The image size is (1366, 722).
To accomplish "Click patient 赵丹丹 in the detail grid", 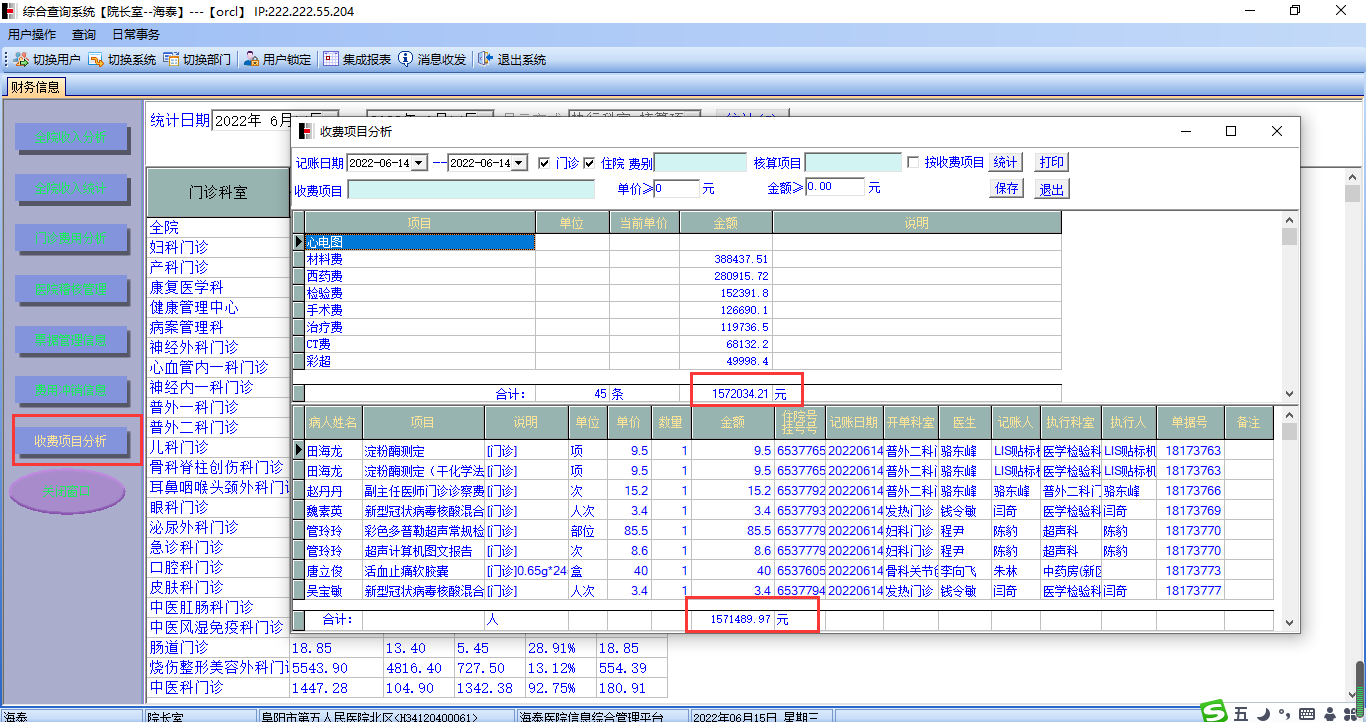I will 326,491.
